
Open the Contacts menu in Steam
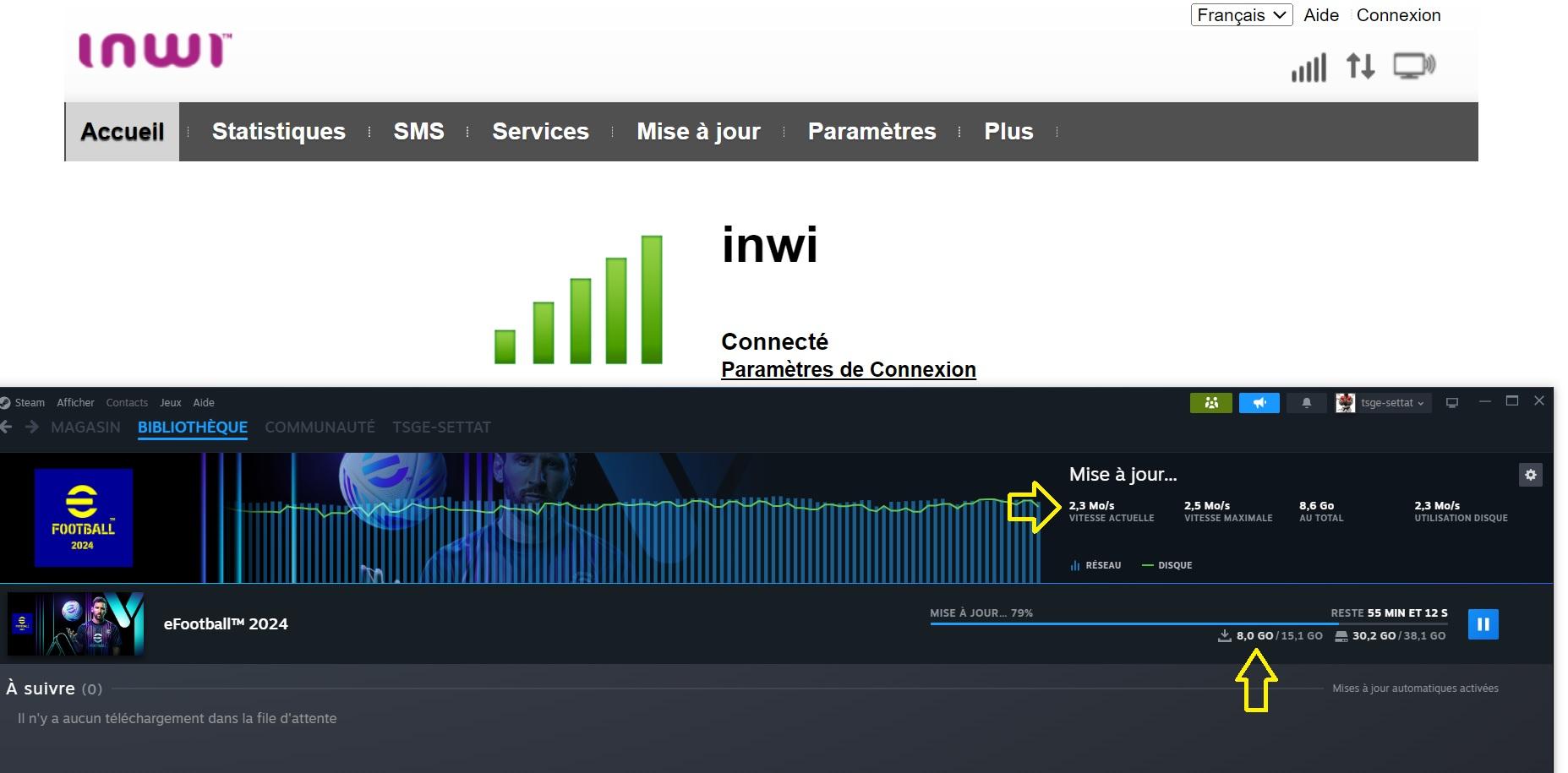point(127,403)
